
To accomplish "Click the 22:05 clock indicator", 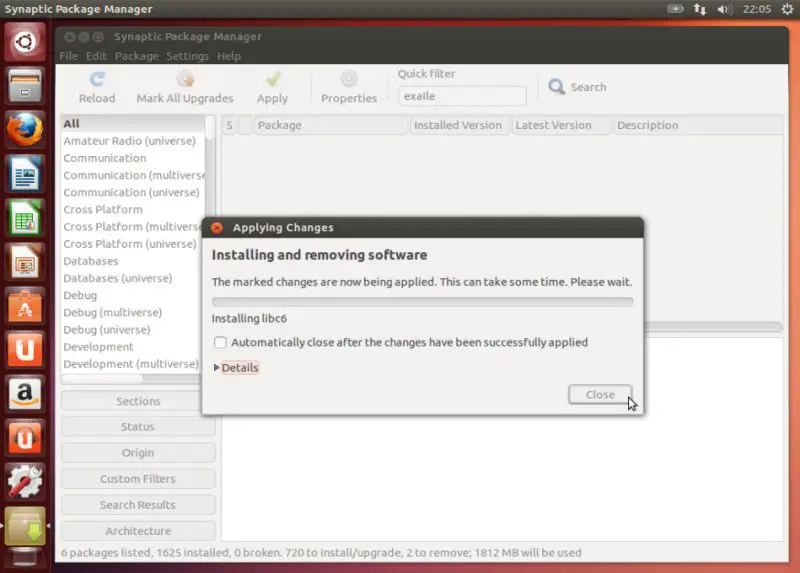I will click(x=757, y=9).
